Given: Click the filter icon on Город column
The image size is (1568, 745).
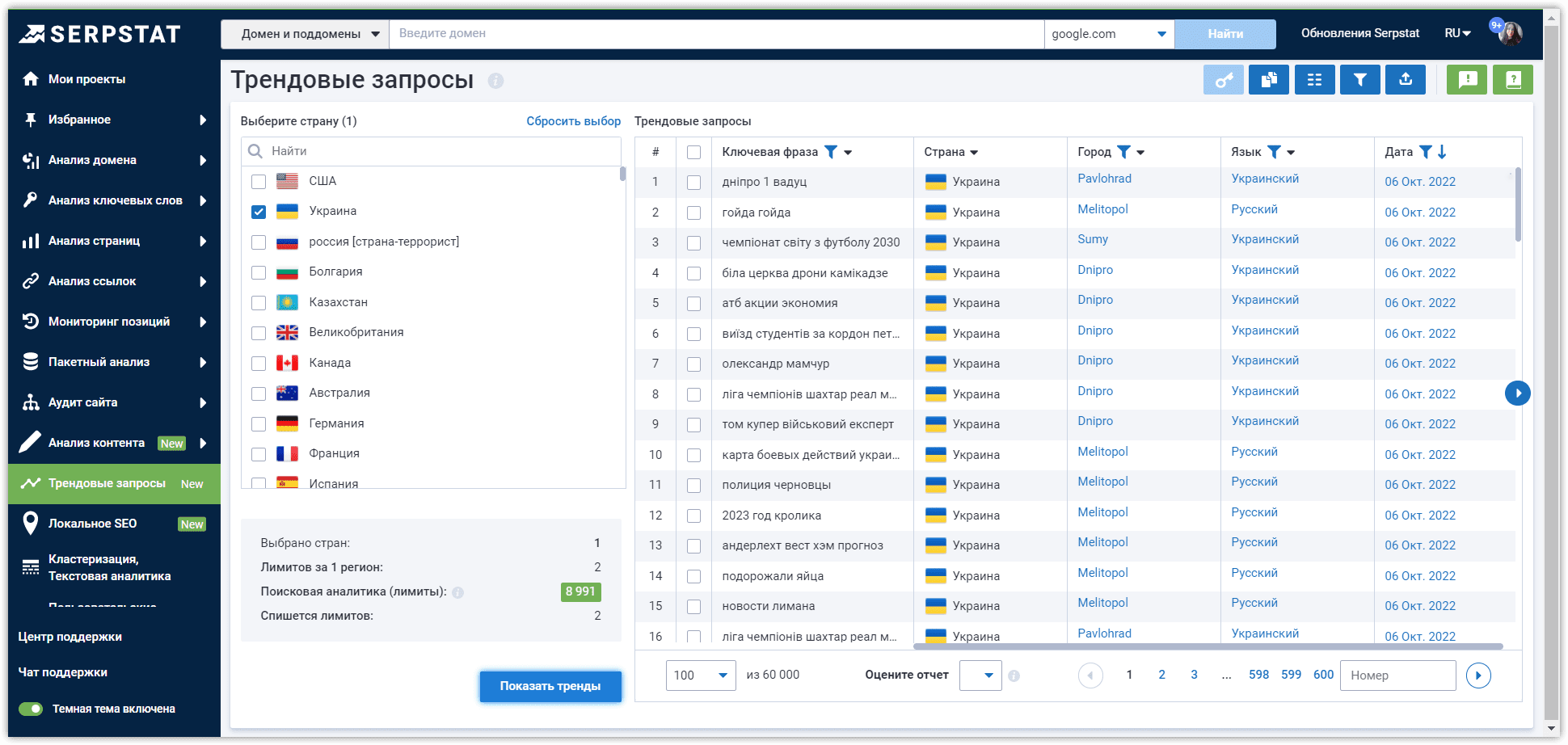Looking at the screenshot, I should coord(1123,152).
